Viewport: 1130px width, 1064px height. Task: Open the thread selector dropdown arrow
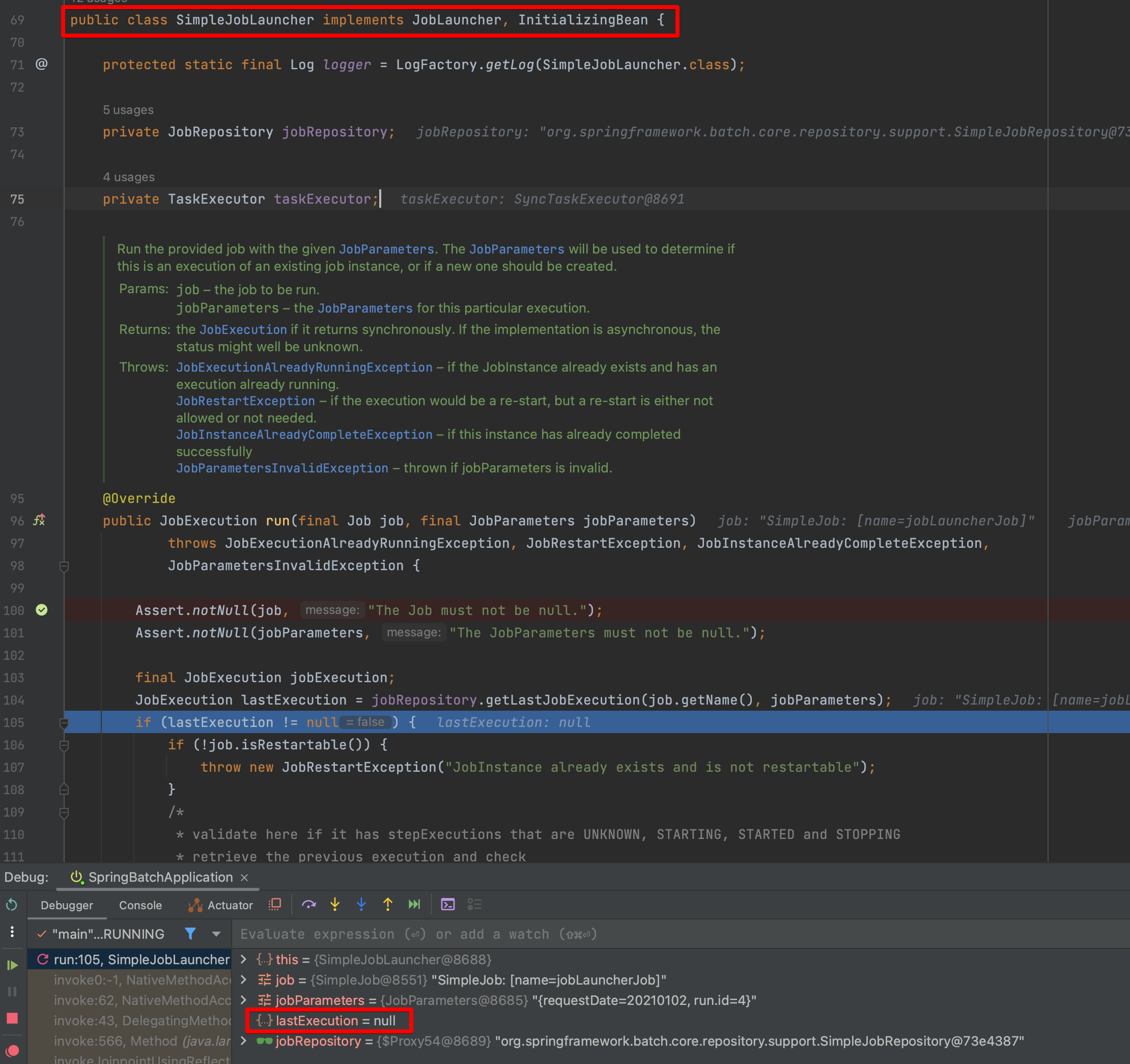point(216,934)
